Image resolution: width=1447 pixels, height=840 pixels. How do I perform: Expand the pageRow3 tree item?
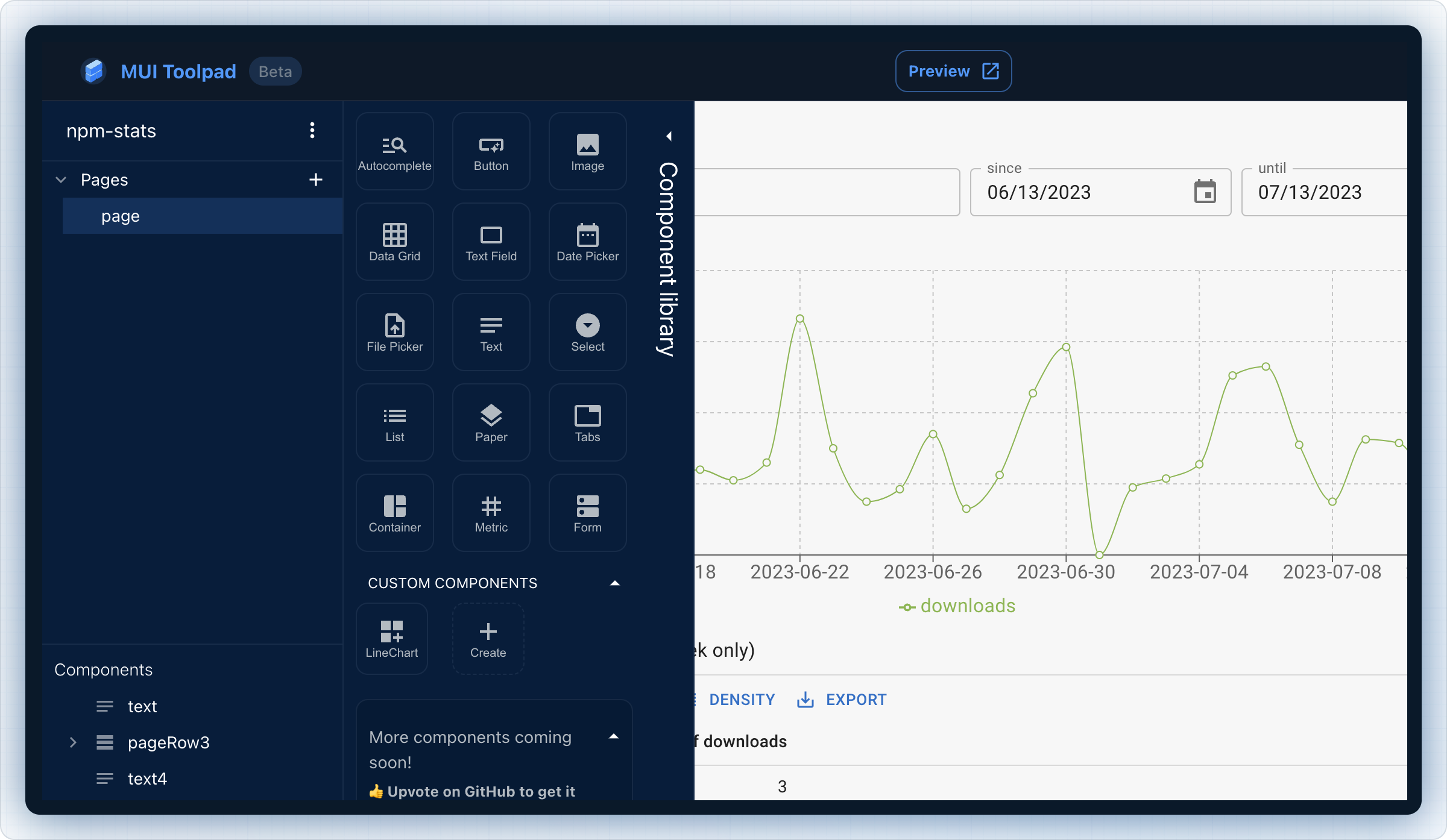pyautogui.click(x=73, y=742)
